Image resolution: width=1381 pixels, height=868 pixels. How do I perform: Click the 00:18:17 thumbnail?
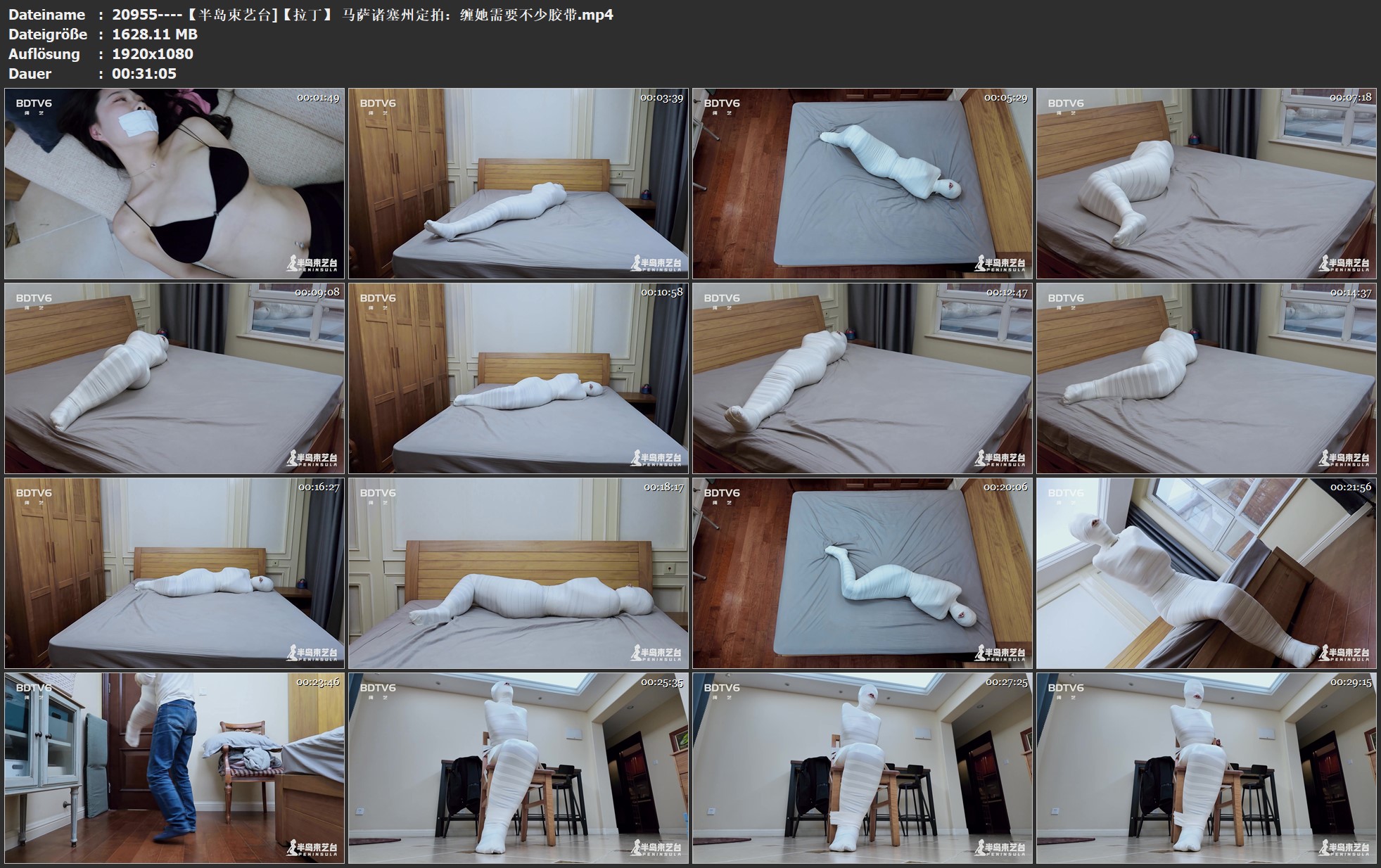[518, 573]
